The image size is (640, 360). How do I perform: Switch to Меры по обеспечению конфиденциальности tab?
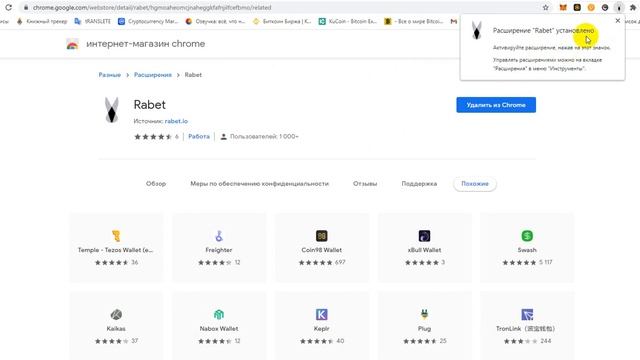[260, 184]
